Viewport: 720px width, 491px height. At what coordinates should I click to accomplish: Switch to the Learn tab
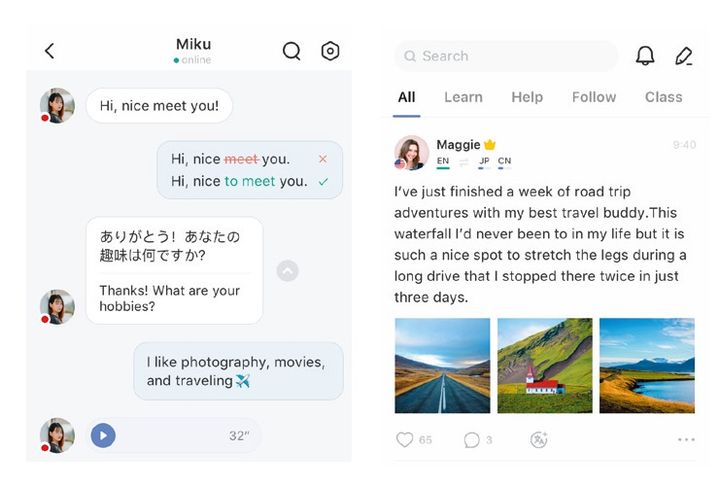(x=463, y=97)
